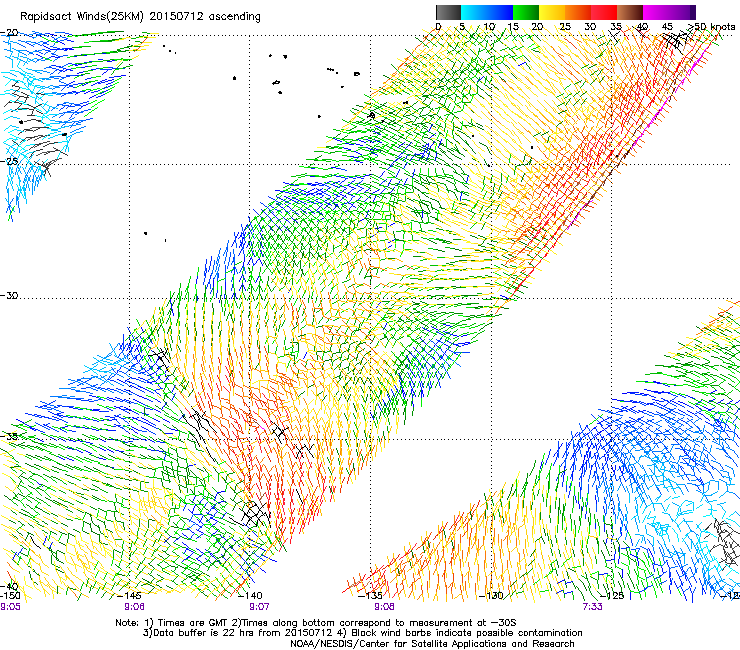Select the green 15-20 knots color segment
This screenshot has width=740, height=650.
click(x=526, y=12)
